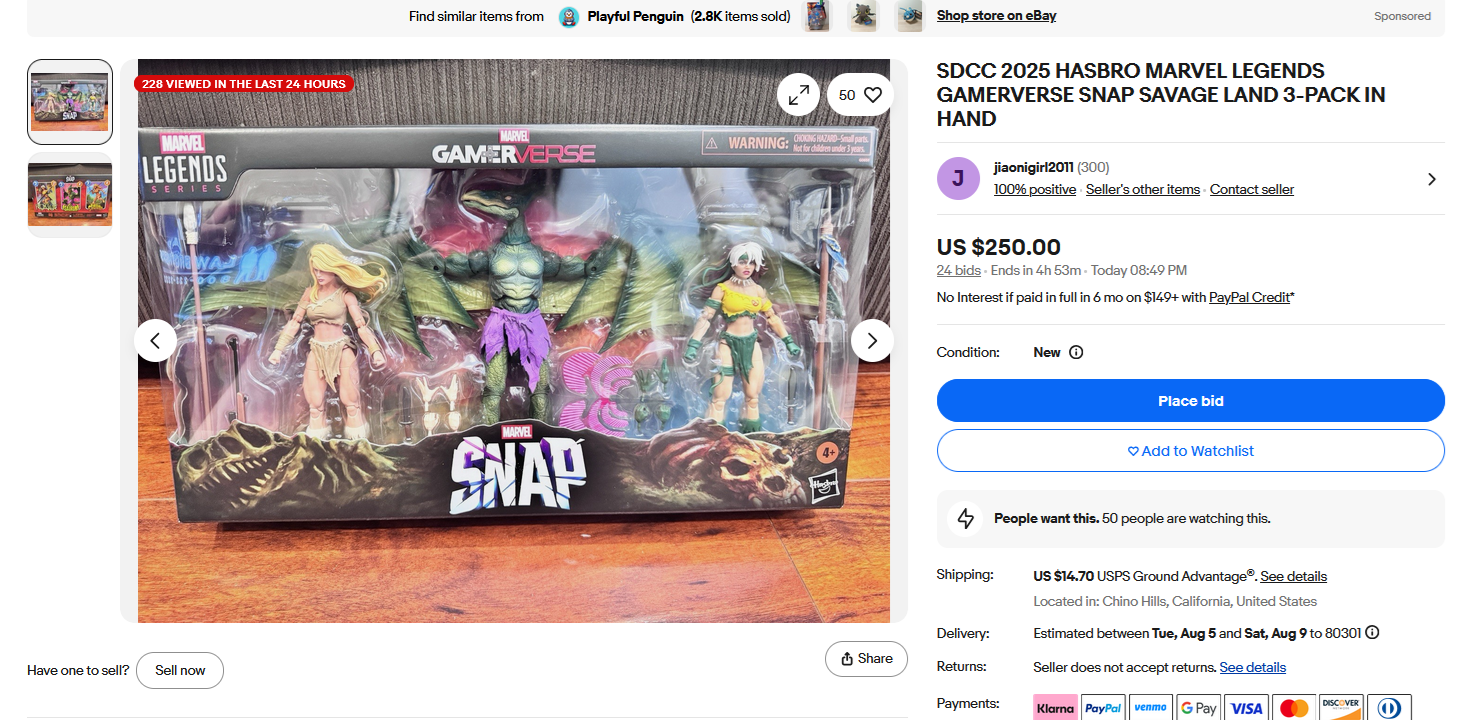Place a bid on this item
Image resolution: width=1483 pixels, height=720 pixels.
pyautogui.click(x=1190, y=400)
